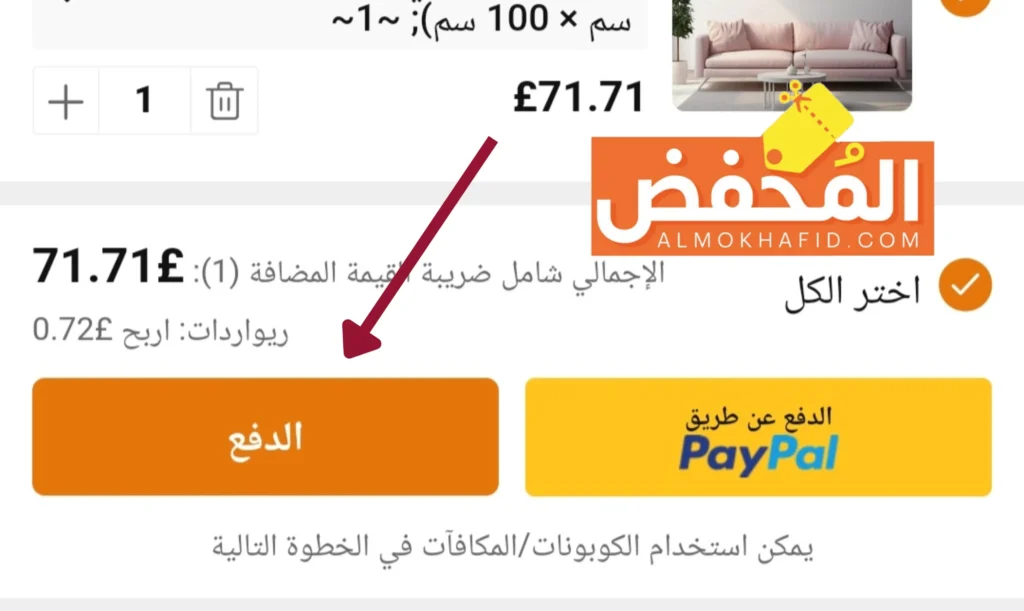Click the quantity field showing 1
Image resolution: width=1024 pixels, height=611 pixels.
click(x=144, y=101)
